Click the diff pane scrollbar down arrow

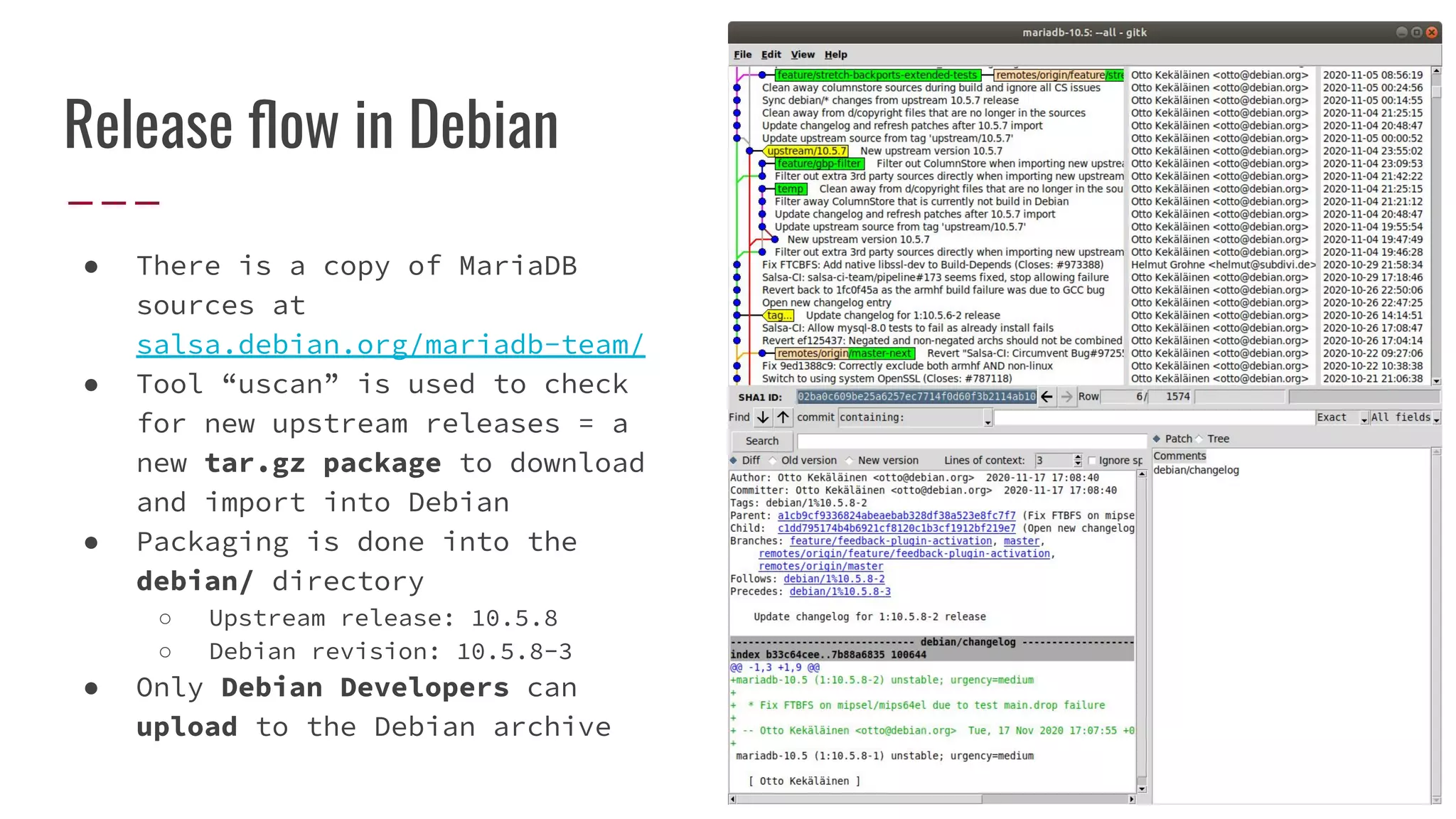[x=1142, y=788]
